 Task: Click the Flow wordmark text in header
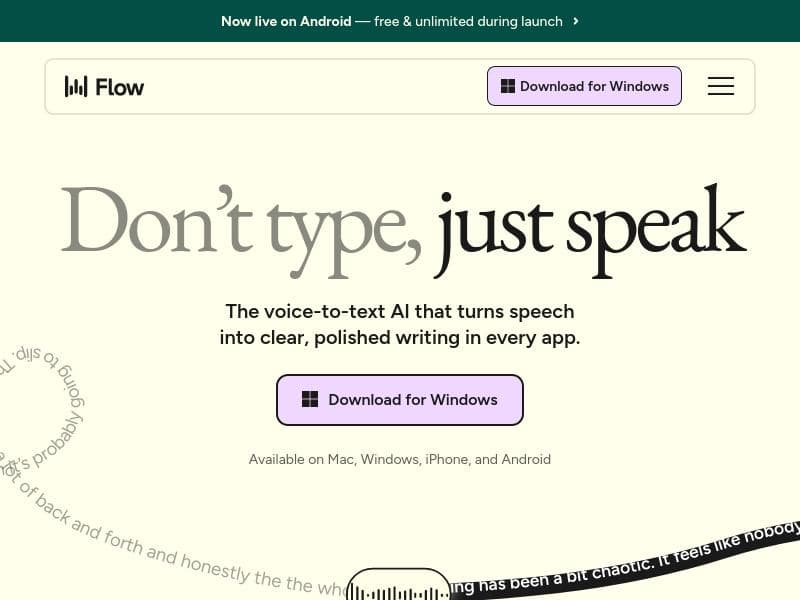pyautogui.click(x=120, y=87)
